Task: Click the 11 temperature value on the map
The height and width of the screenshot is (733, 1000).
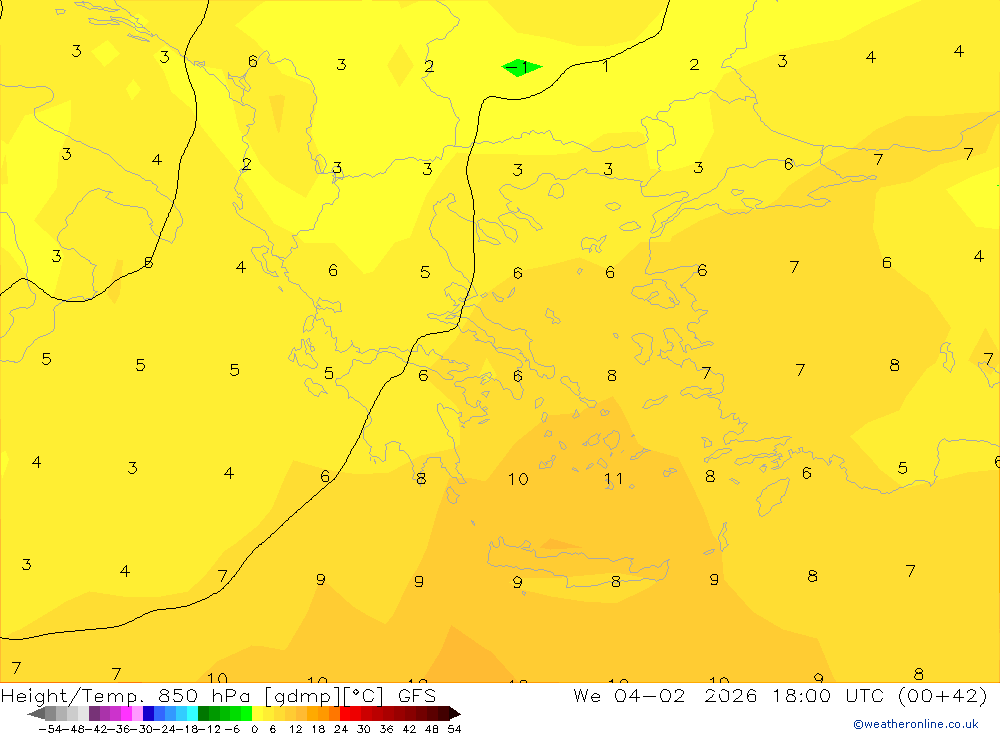Action: tap(614, 479)
